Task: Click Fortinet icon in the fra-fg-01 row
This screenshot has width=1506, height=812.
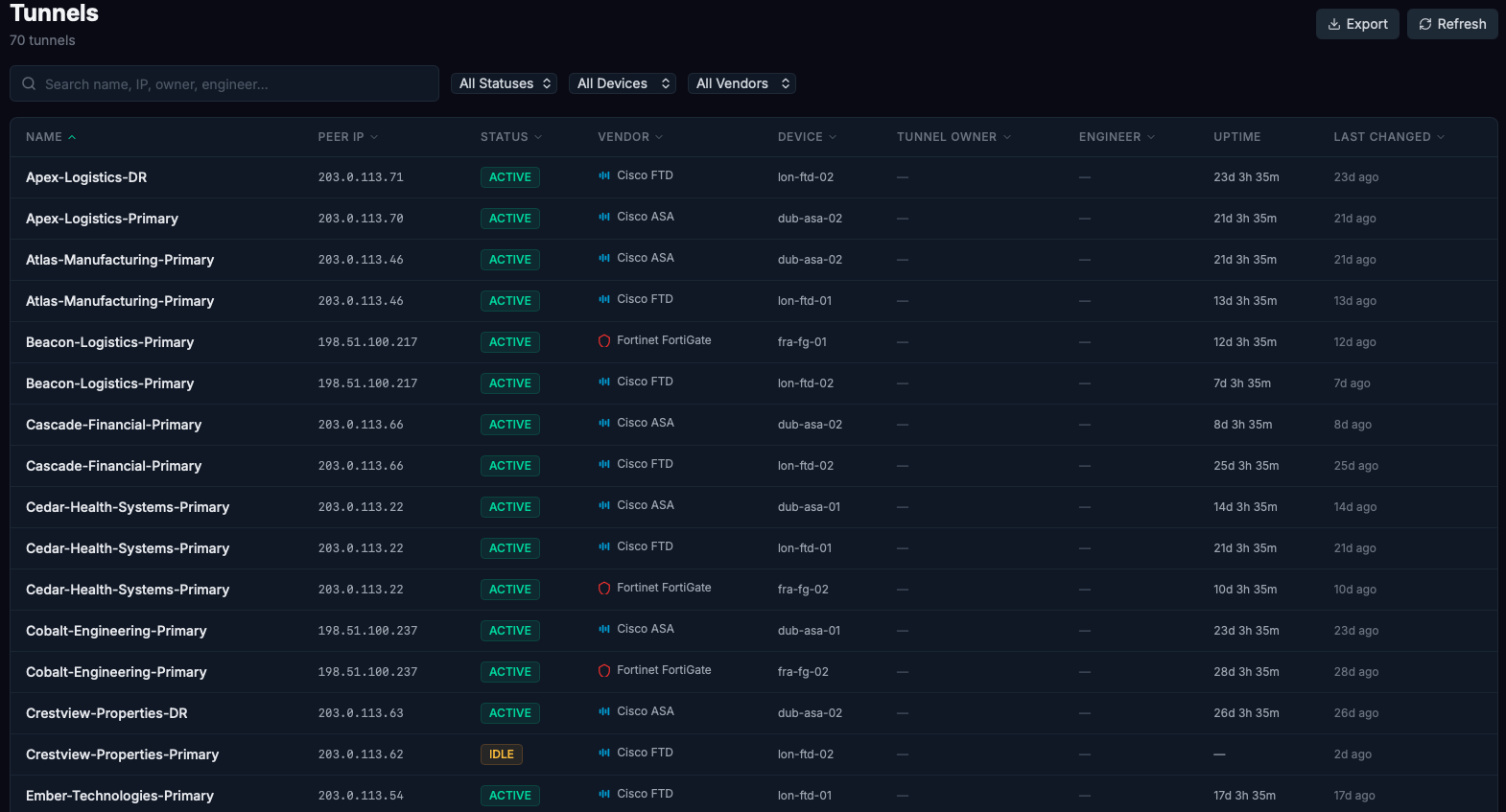Action: click(604, 340)
